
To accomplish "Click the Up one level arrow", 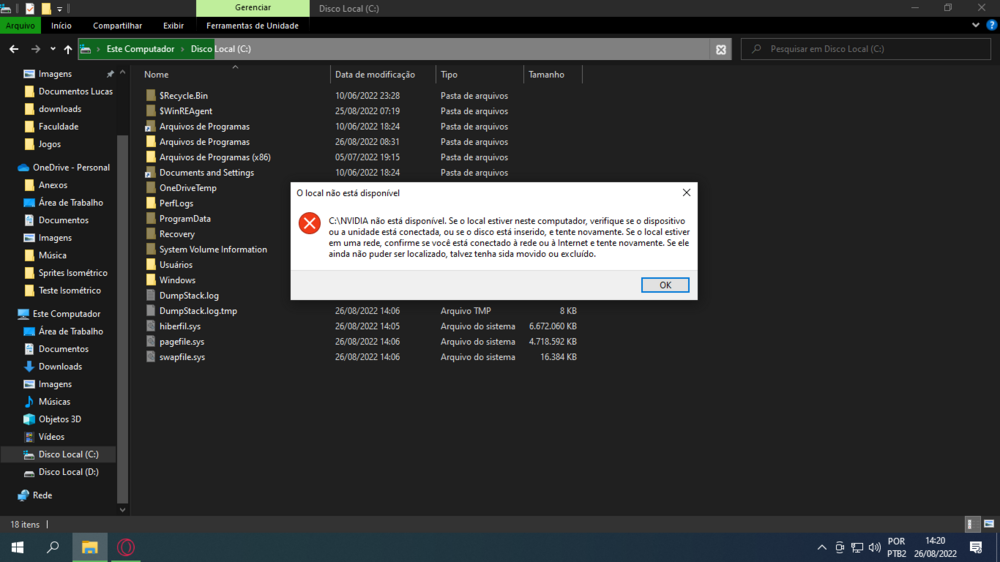I will coord(68,49).
